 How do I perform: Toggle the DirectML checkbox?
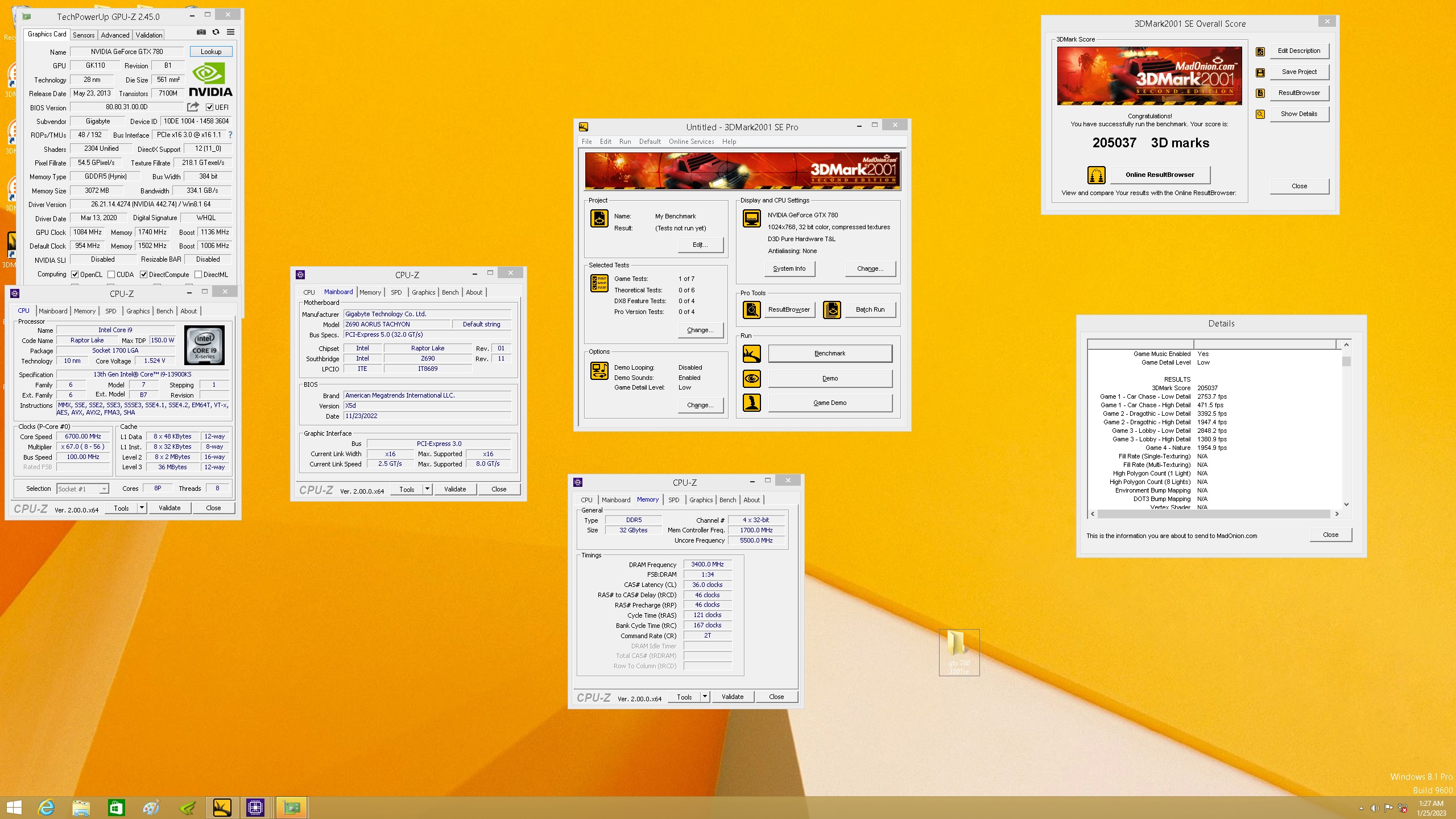tap(198, 275)
